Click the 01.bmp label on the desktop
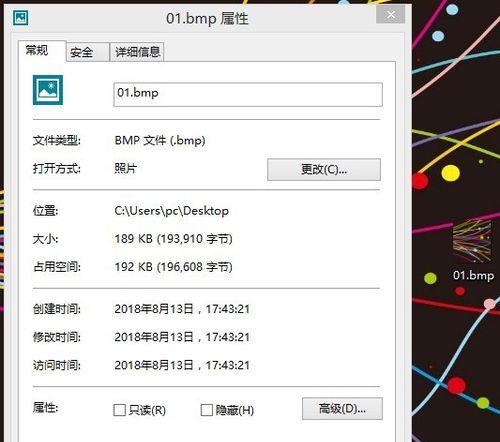This screenshot has height=442, width=500. pyautogui.click(x=473, y=275)
